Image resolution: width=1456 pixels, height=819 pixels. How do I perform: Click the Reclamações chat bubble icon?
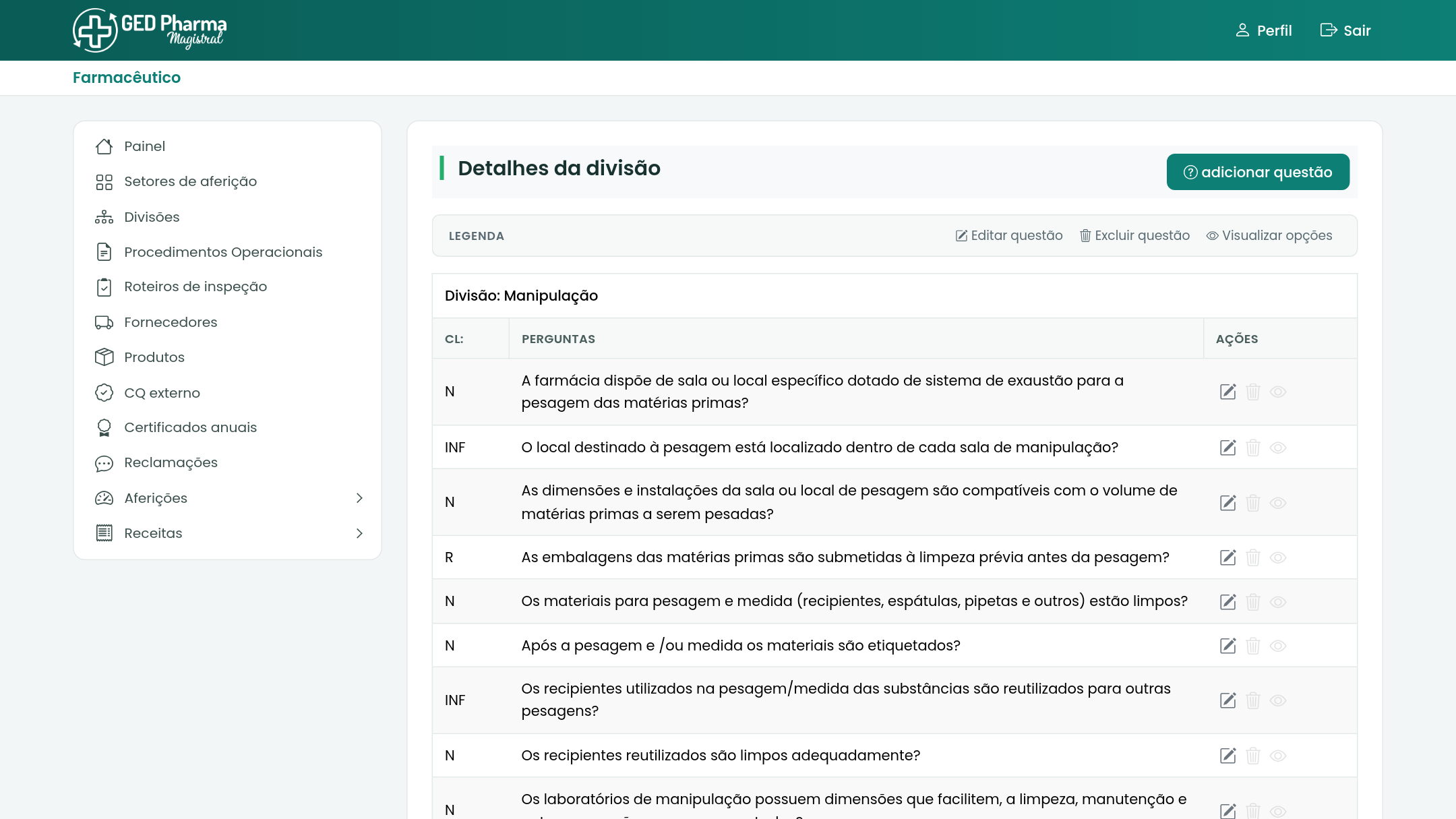tap(104, 463)
